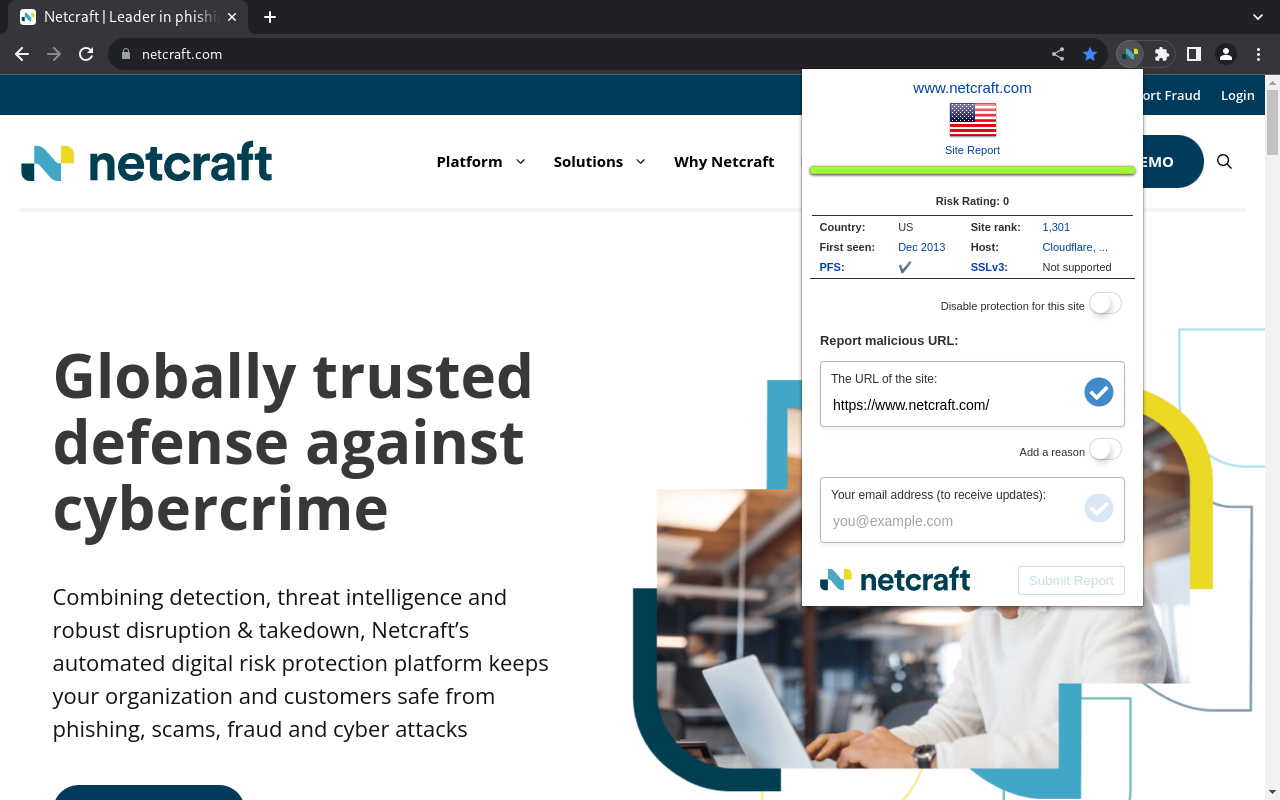1280x800 pixels.
Task: Open the Solutions navigation item
Action: coord(588,161)
